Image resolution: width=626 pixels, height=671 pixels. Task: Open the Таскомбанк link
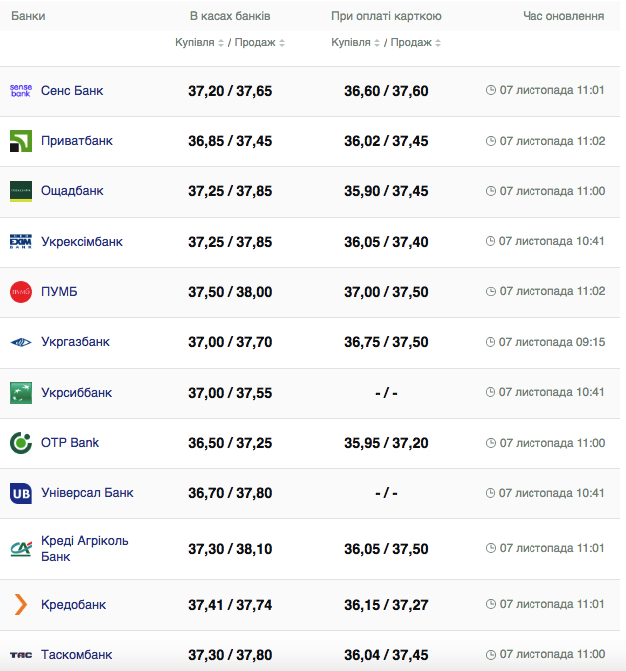pos(76,655)
